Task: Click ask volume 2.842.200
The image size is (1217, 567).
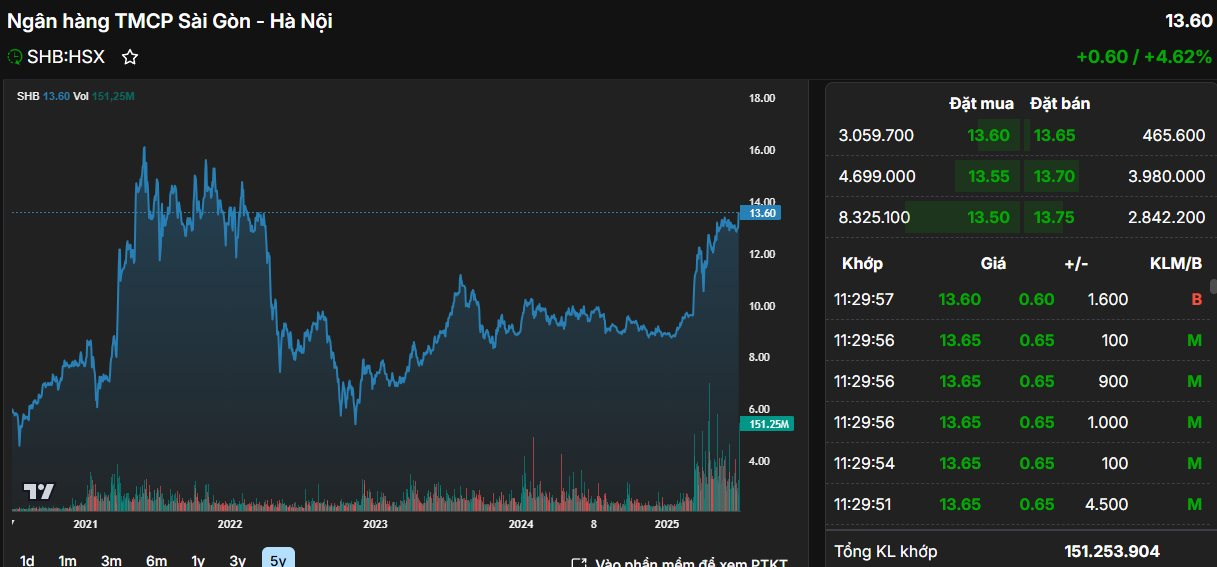Action: point(1166,217)
